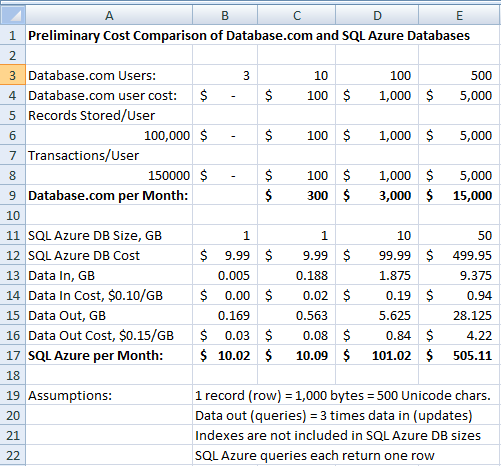Select column D header
Screen dimensions: 501x466
click(377, 15)
